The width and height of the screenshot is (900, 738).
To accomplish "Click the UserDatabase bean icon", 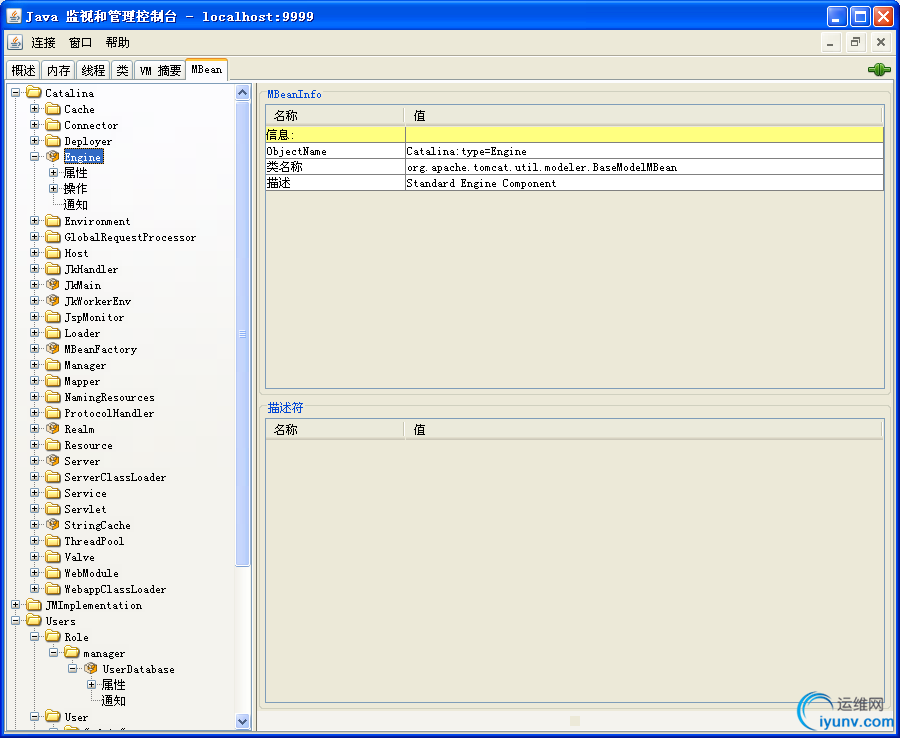I will pos(91,669).
